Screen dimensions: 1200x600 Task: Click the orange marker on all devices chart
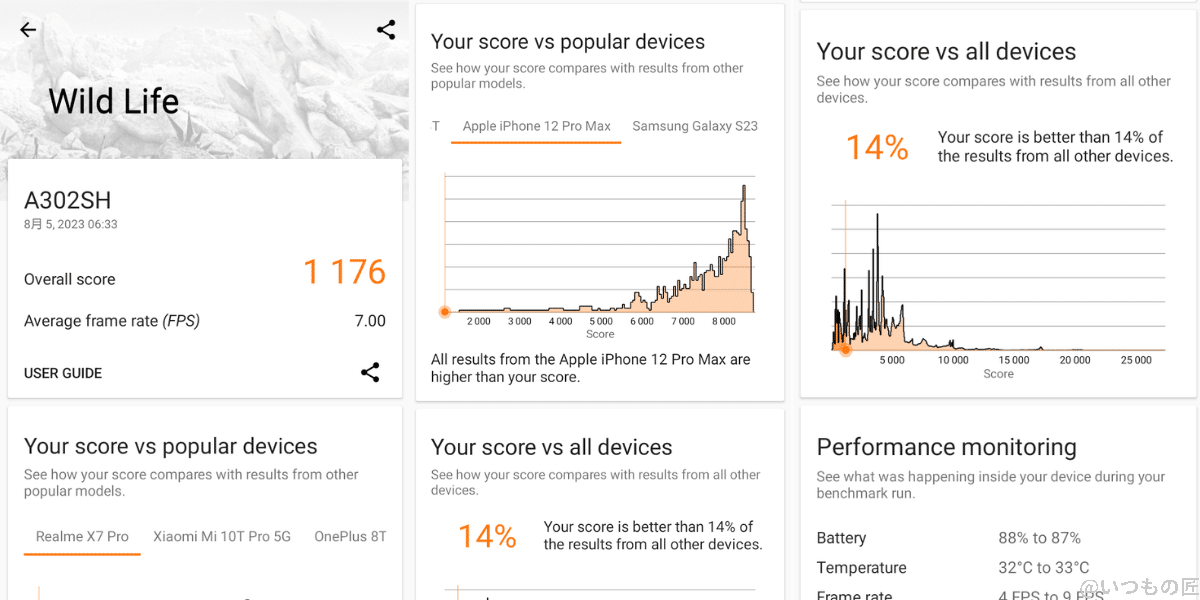click(x=846, y=349)
